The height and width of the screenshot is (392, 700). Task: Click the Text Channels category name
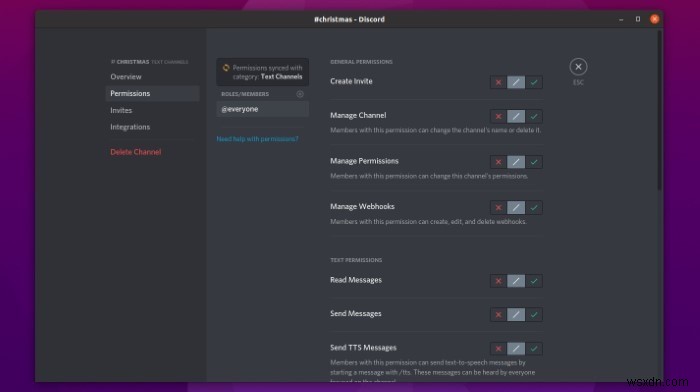[281, 77]
